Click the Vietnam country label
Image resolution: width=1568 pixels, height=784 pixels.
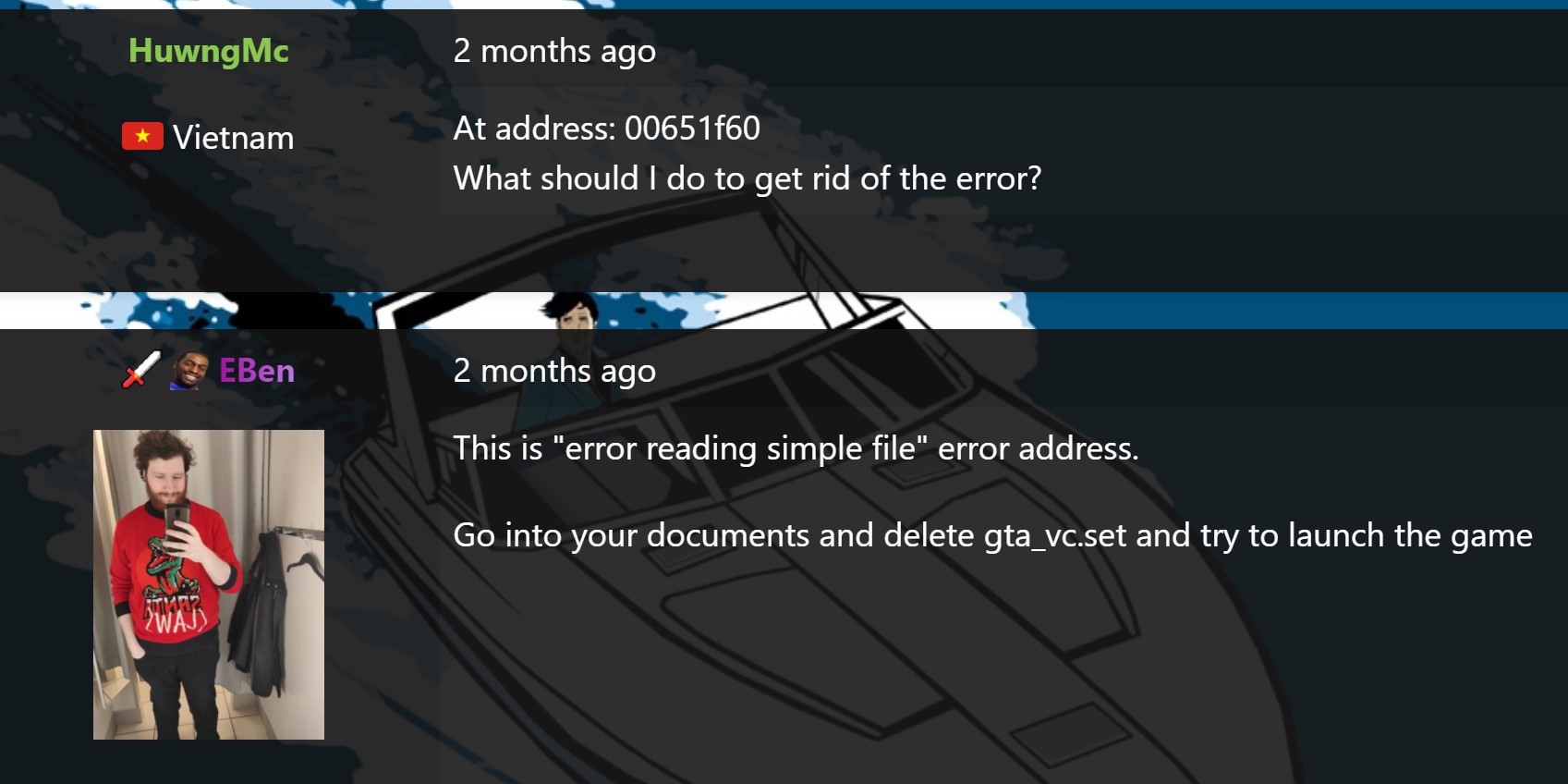coord(234,138)
